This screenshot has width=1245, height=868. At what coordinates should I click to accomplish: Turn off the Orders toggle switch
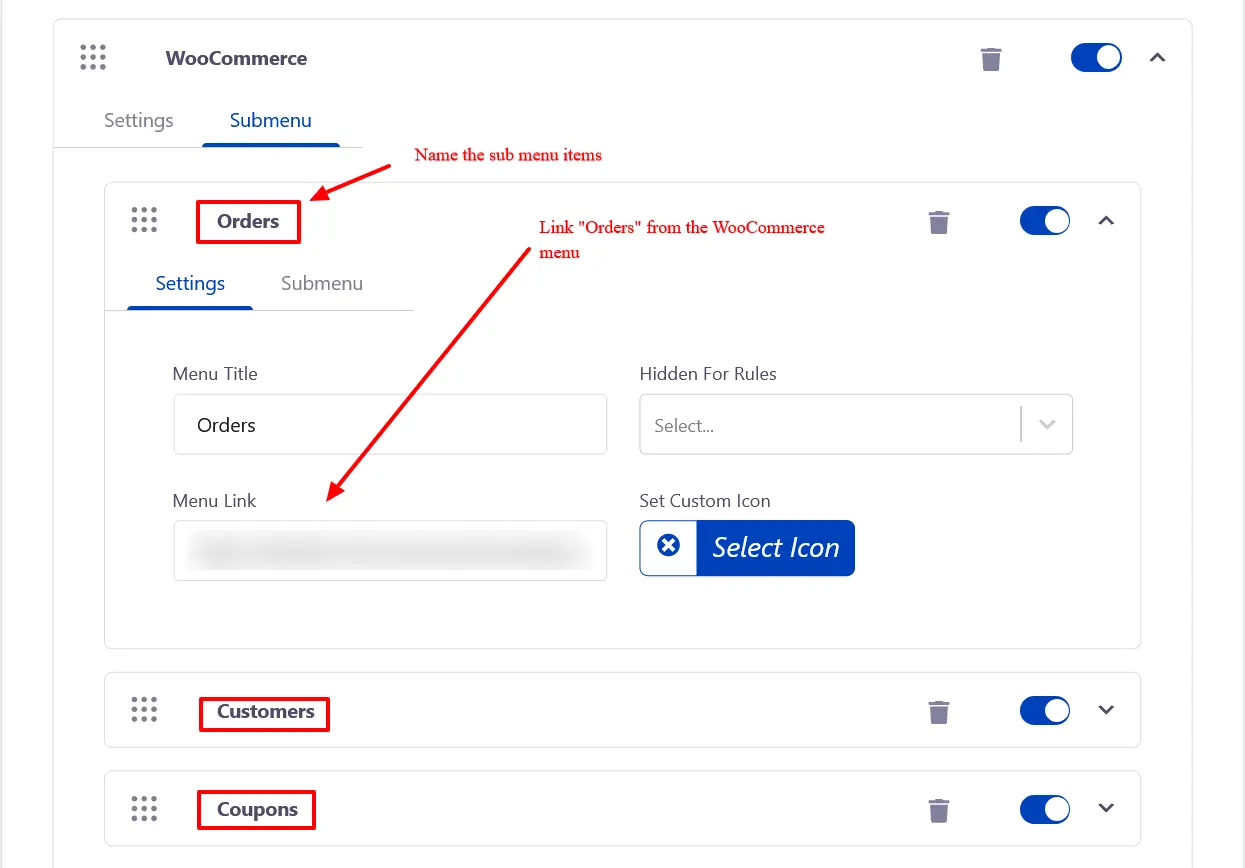[1045, 221]
